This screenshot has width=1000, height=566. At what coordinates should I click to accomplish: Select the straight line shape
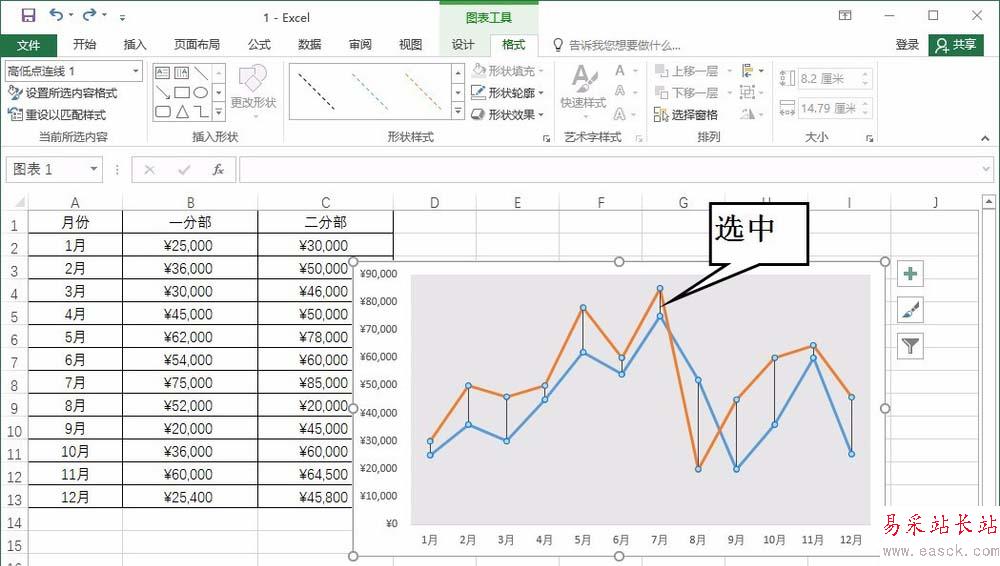coord(201,73)
